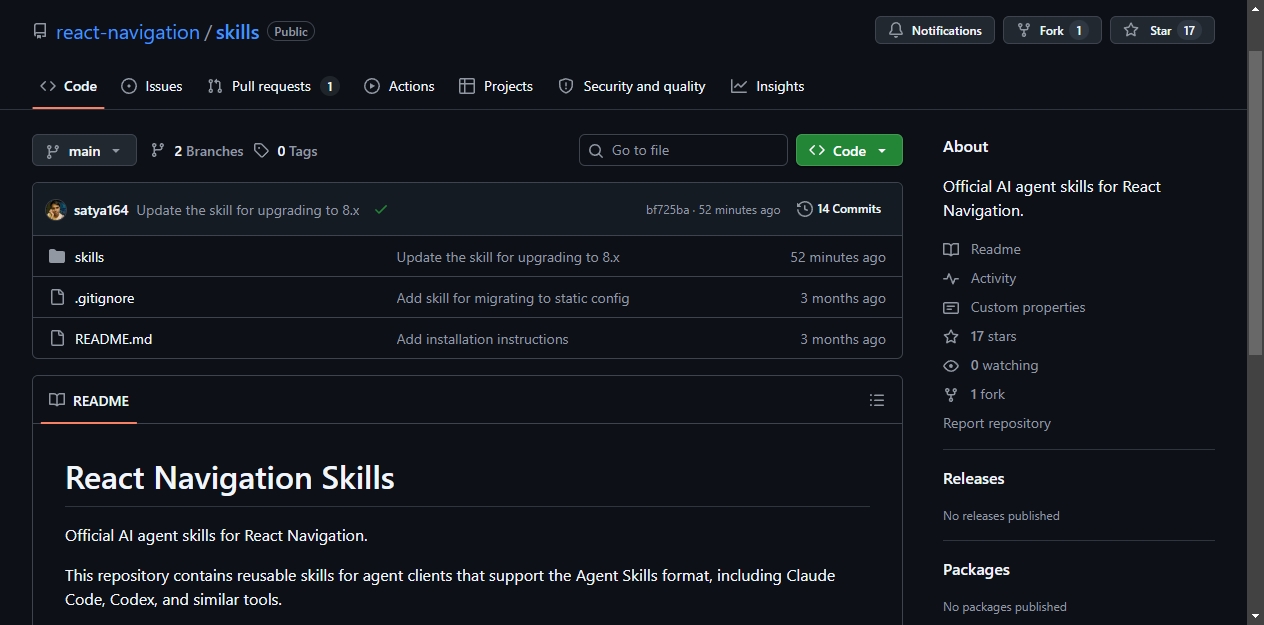Click the repository icon beside react-navigation
Image resolution: width=1264 pixels, height=625 pixels.
click(x=40, y=31)
